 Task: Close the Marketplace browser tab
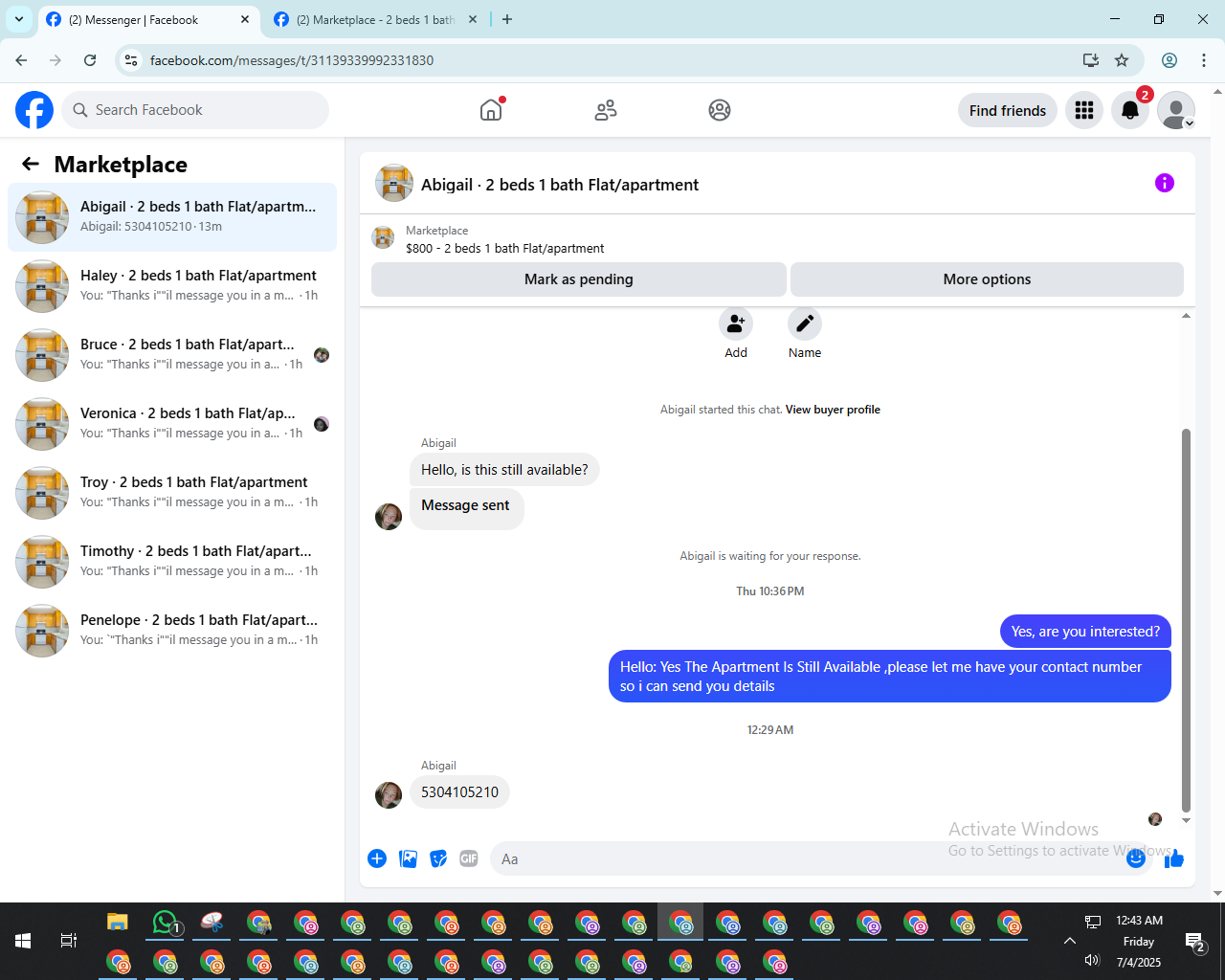pyautogui.click(x=473, y=19)
